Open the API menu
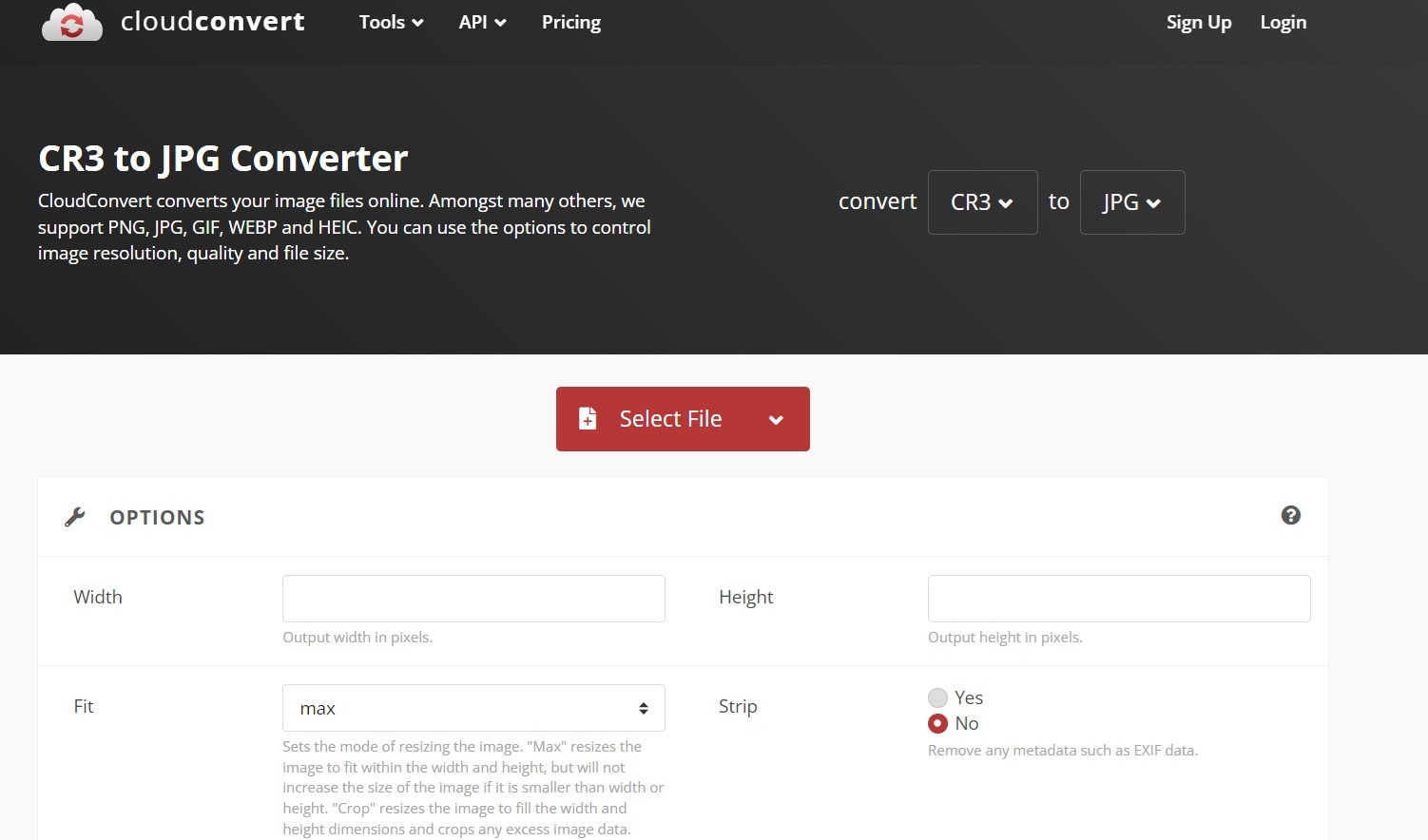Viewport: 1428px width, 840px height. tap(482, 22)
